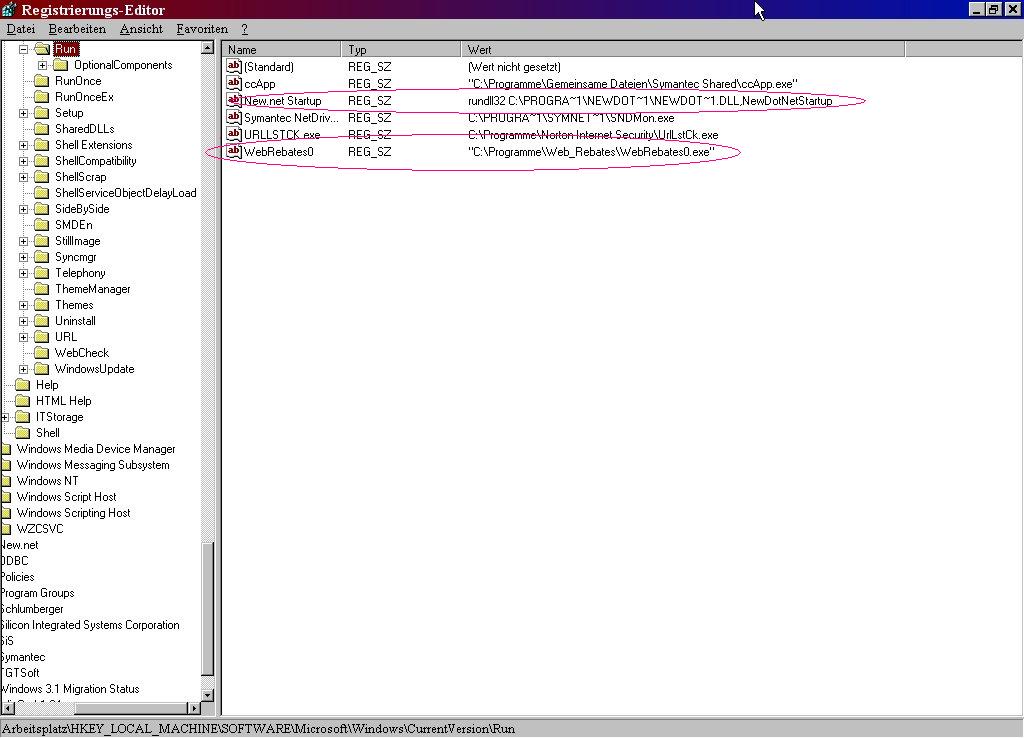Click the tree scrollbar down arrow

(x=207, y=695)
